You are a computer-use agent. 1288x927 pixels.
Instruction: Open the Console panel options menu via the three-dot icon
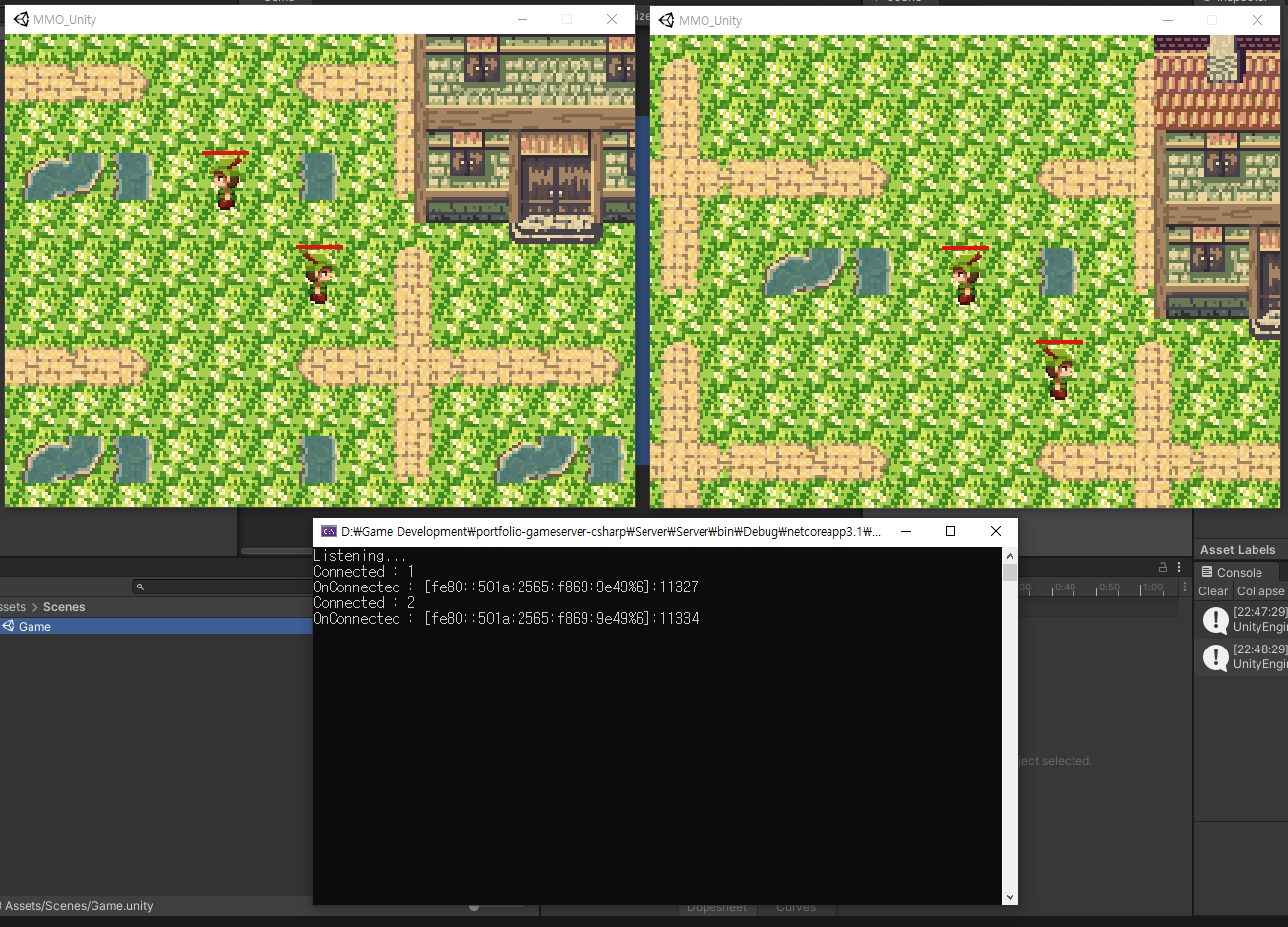(1178, 565)
